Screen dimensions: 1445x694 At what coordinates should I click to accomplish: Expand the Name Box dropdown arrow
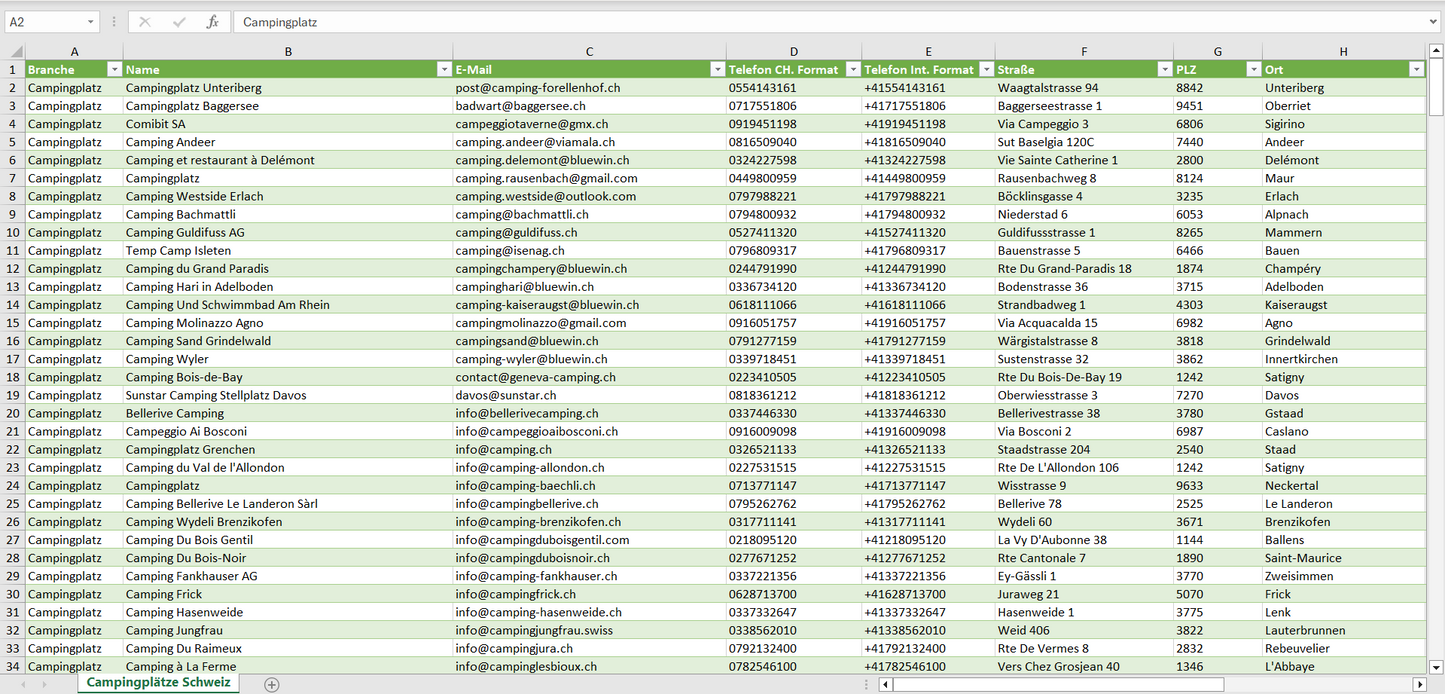[91, 22]
